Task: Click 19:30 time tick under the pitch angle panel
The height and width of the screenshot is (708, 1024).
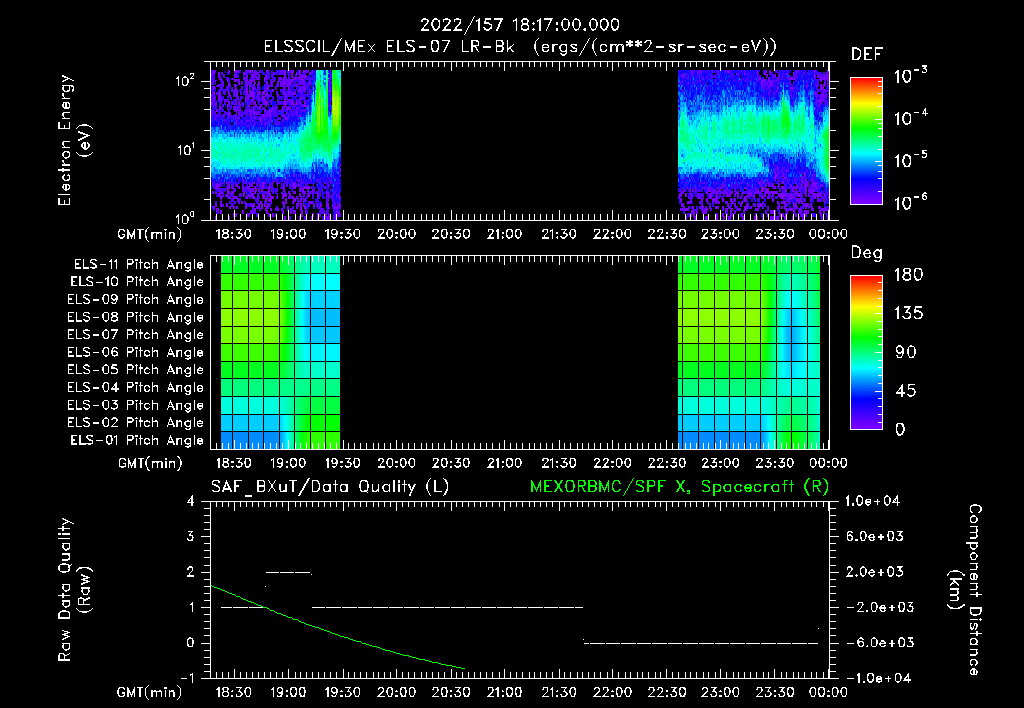Action: [x=342, y=463]
